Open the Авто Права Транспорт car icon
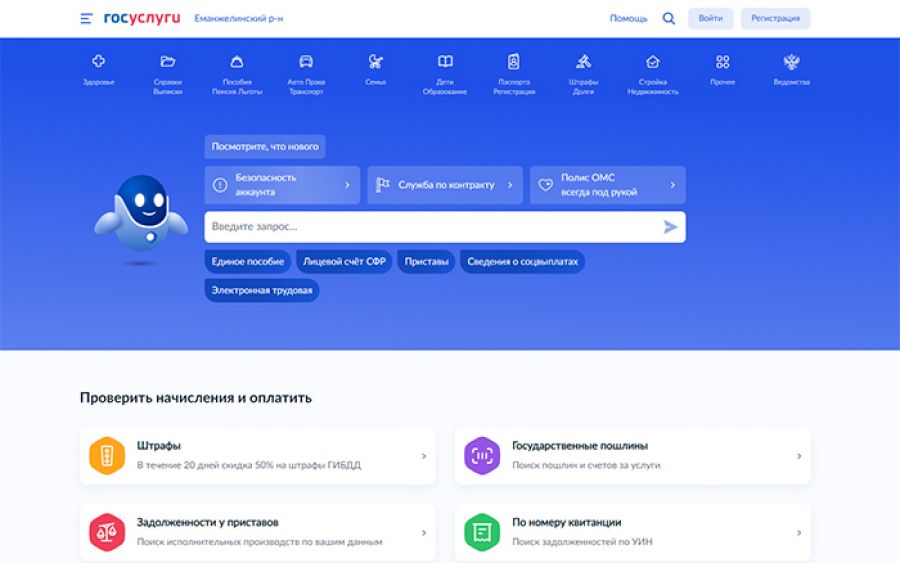Screen dimensions: 900x563 pos(306,61)
